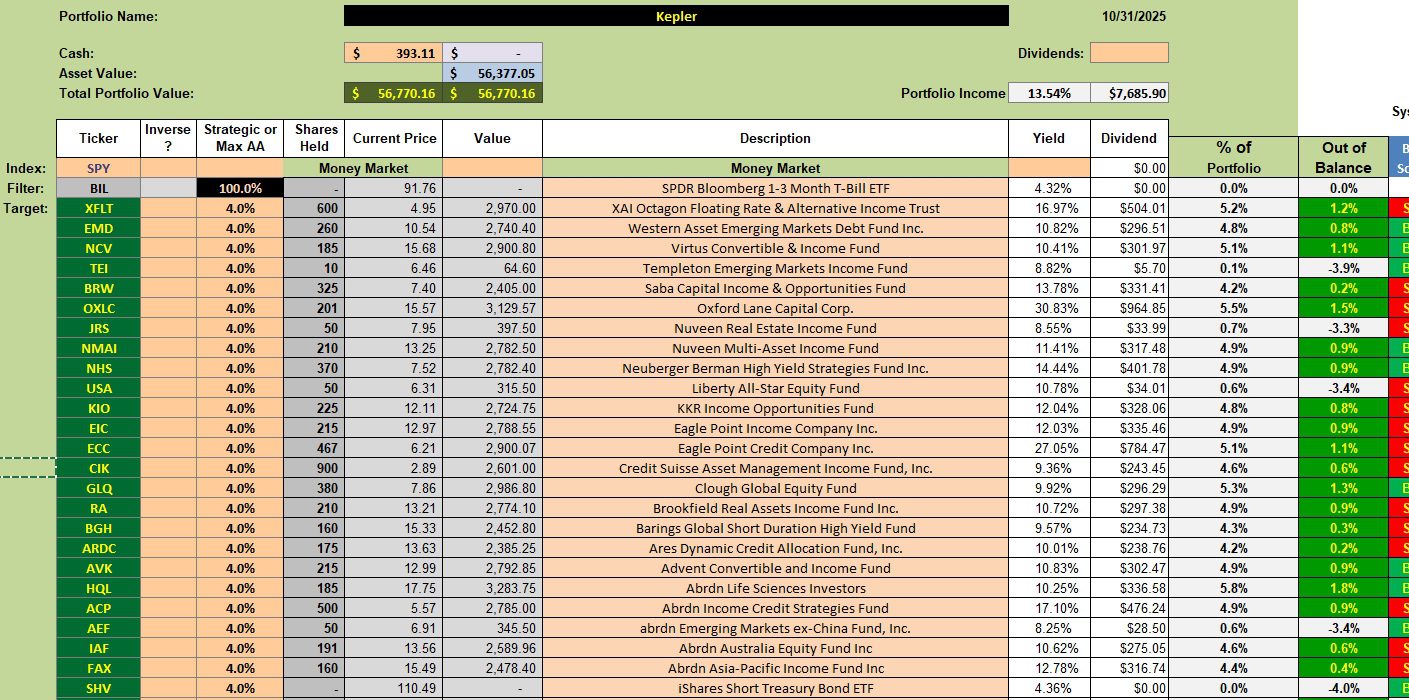The height and width of the screenshot is (700, 1409).
Task: Select the EMD ticker cell
Action: pos(98,228)
